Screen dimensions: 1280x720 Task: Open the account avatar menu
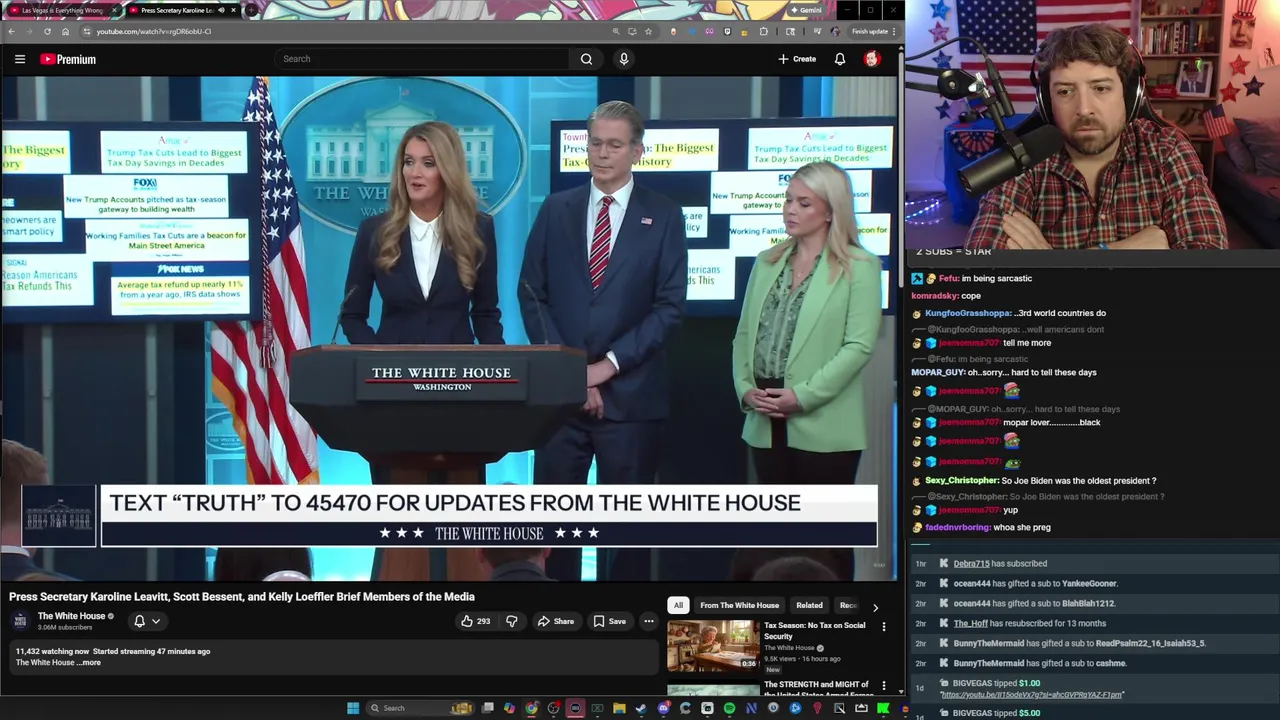pyautogui.click(x=872, y=59)
